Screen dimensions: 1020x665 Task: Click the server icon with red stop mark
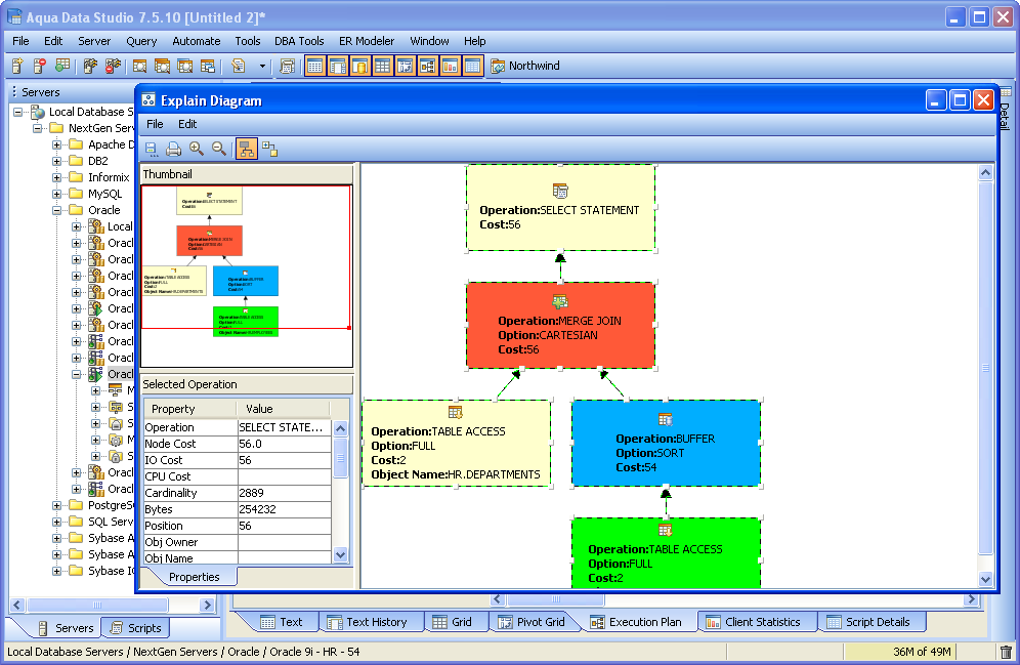click(x=40, y=66)
